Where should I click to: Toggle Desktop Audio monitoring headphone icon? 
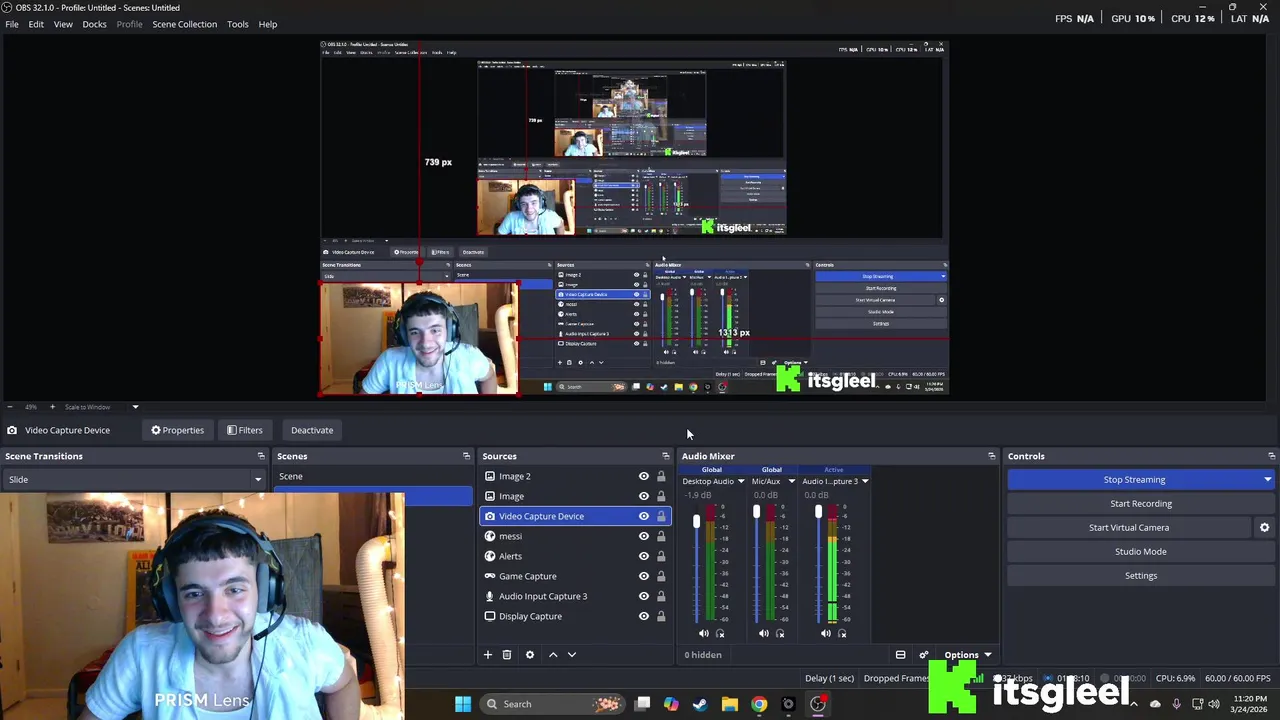coord(720,633)
